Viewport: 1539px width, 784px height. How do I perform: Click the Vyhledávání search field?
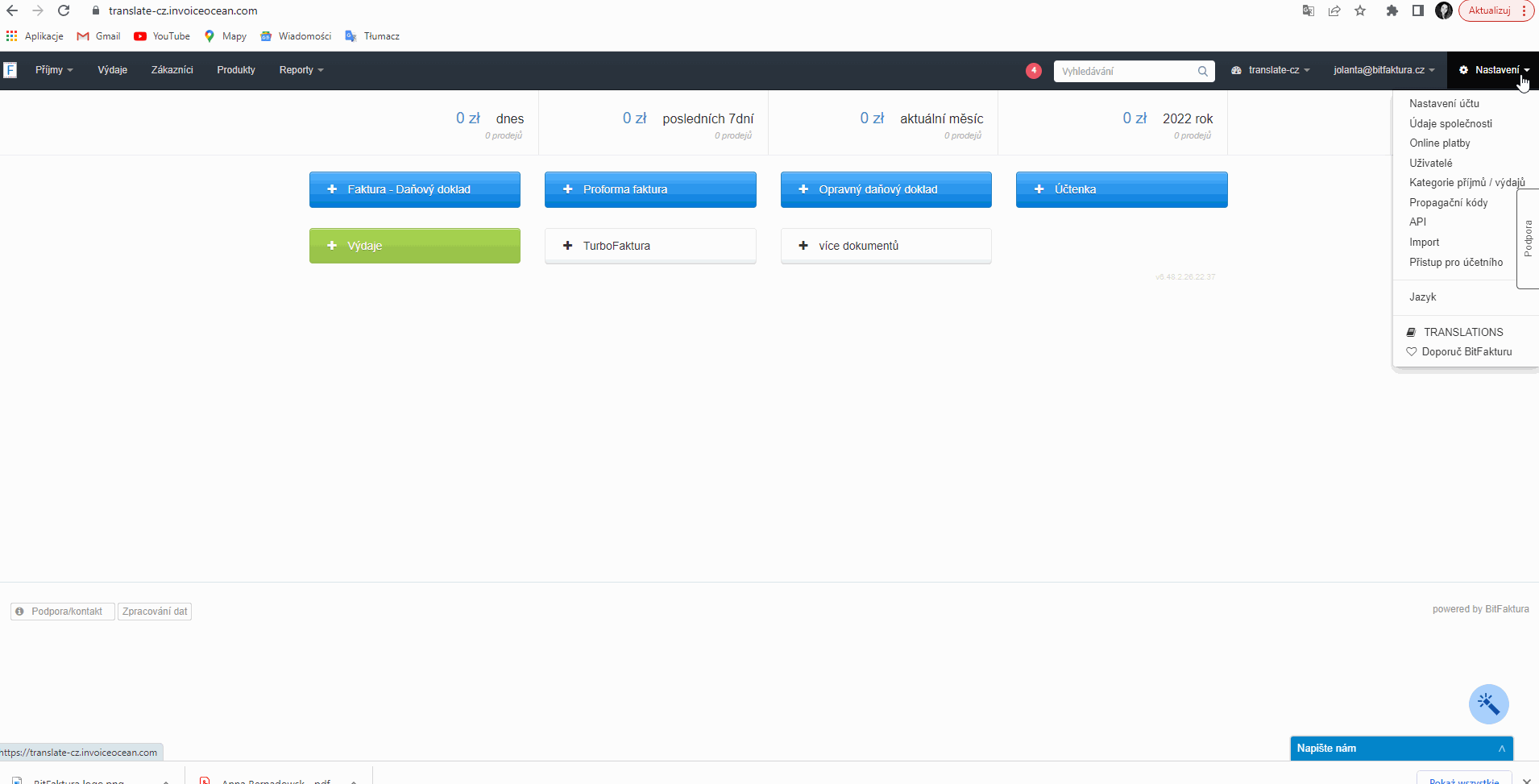click(1126, 71)
